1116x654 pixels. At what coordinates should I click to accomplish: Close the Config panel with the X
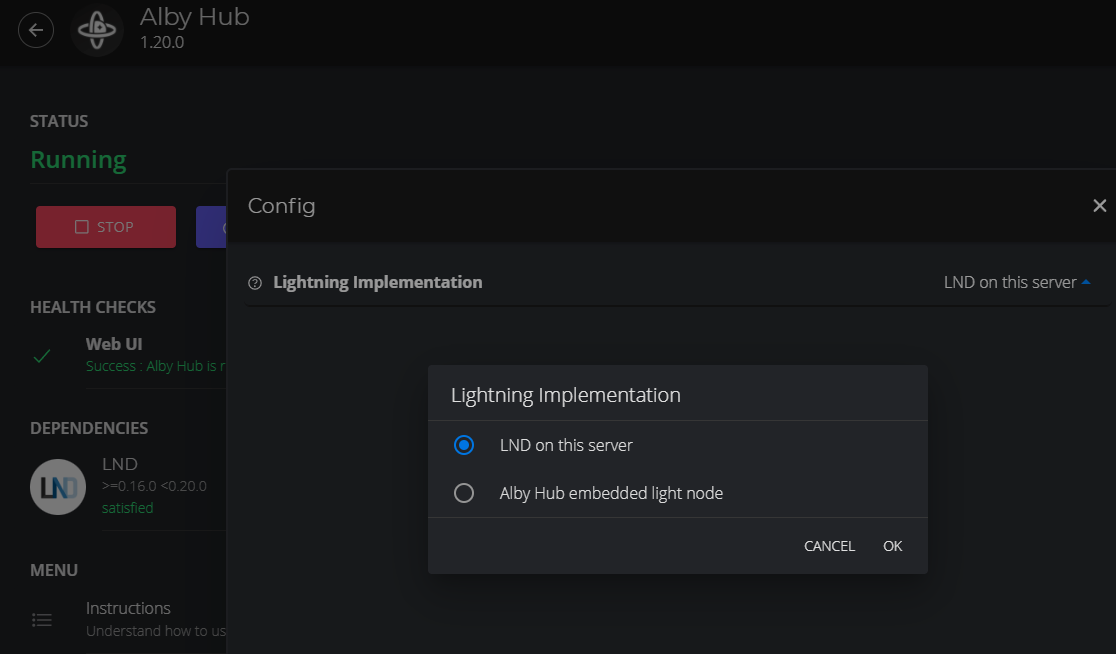pos(1099,206)
